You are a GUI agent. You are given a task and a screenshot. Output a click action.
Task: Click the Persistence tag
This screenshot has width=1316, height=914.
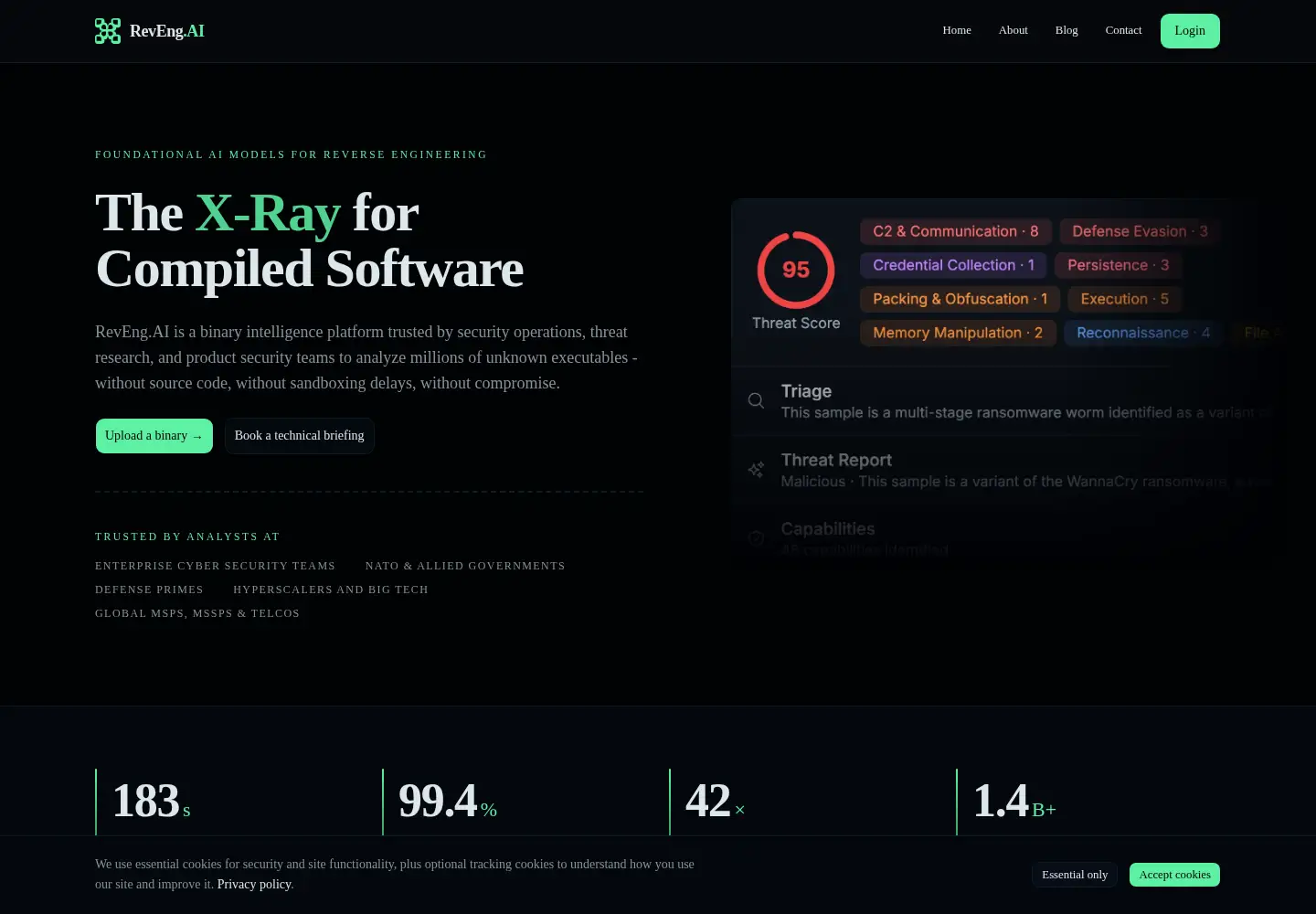(x=1119, y=265)
